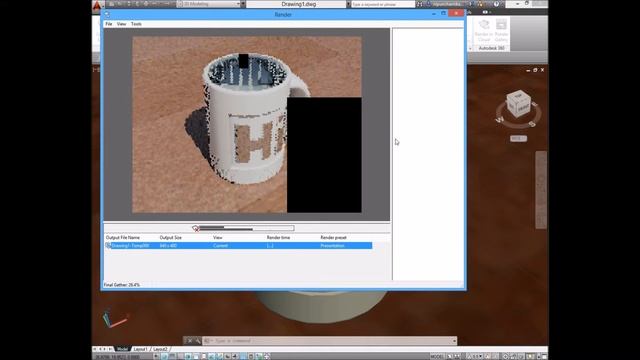Sort by Output File Name column header
Viewport: 640px width, 360px height.
tap(123, 238)
